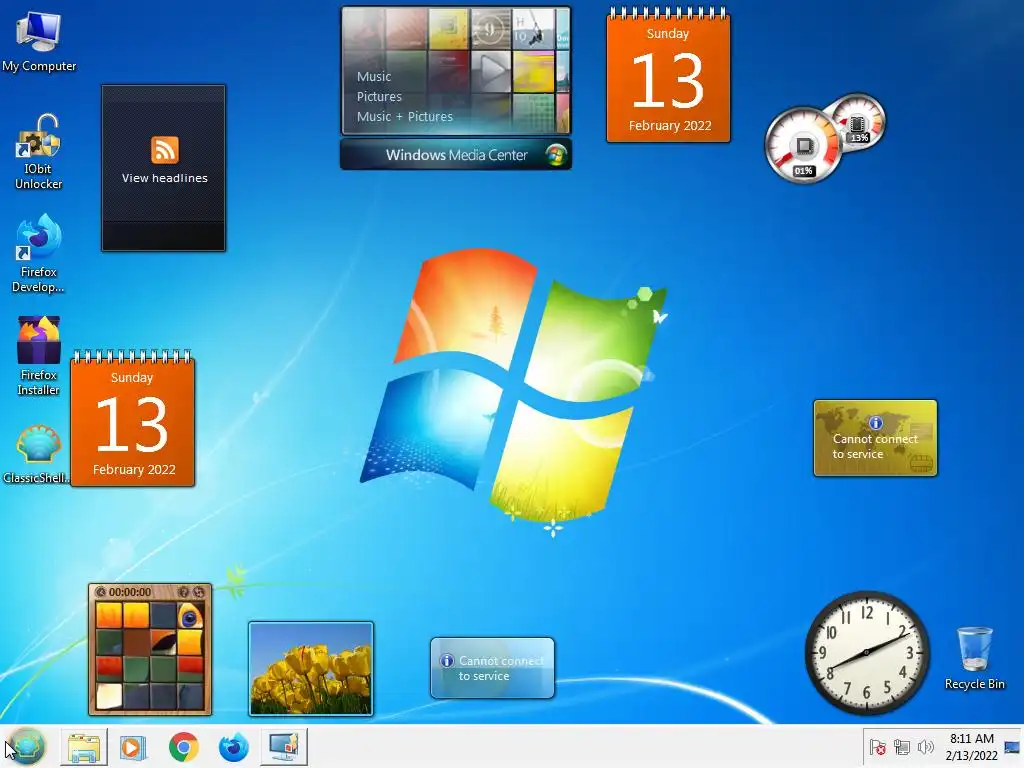Move the puzzle tile showing the black beak tip
The width and height of the screenshot is (1024, 768).
[163, 642]
